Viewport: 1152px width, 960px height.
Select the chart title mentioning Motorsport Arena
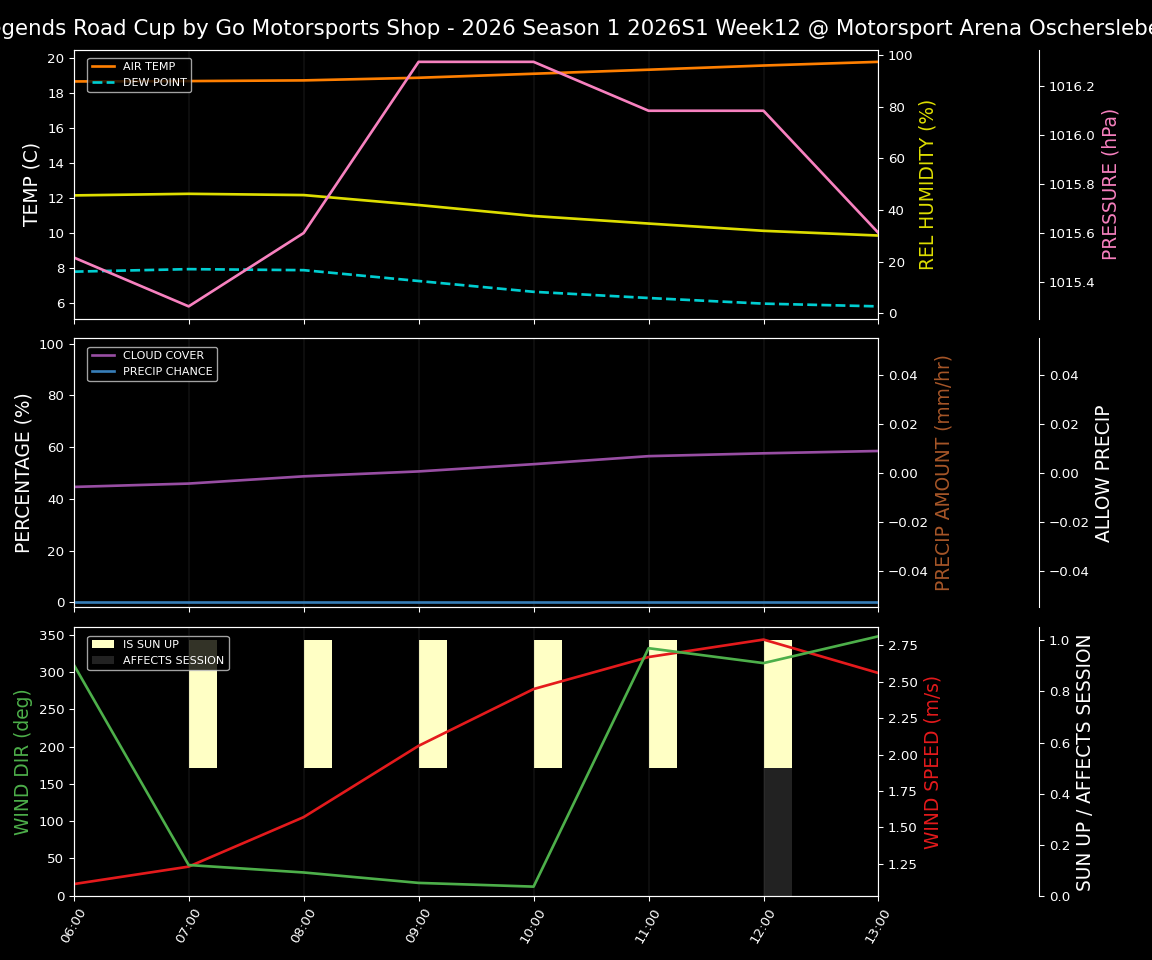(576, 27)
